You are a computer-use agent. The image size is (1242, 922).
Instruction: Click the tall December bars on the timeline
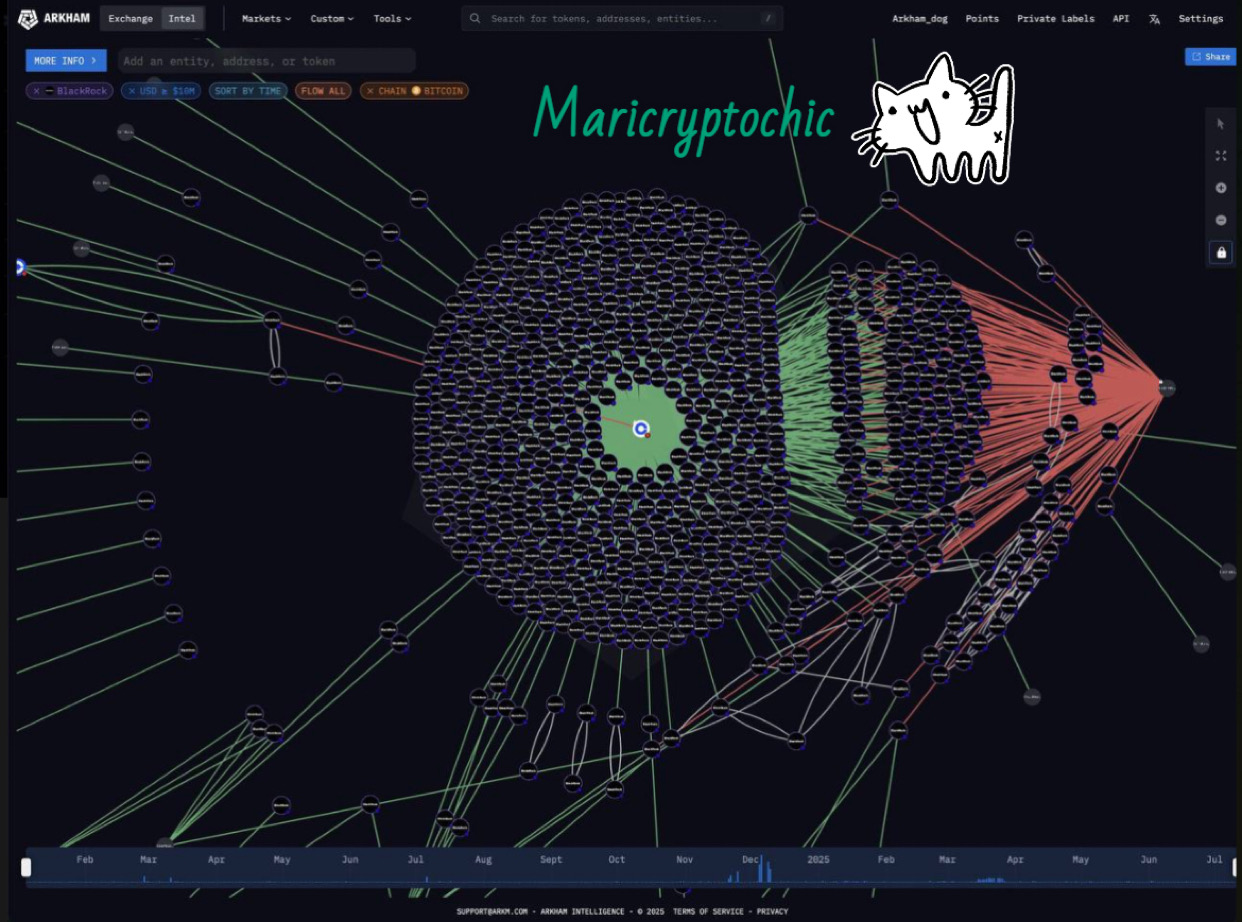(765, 869)
